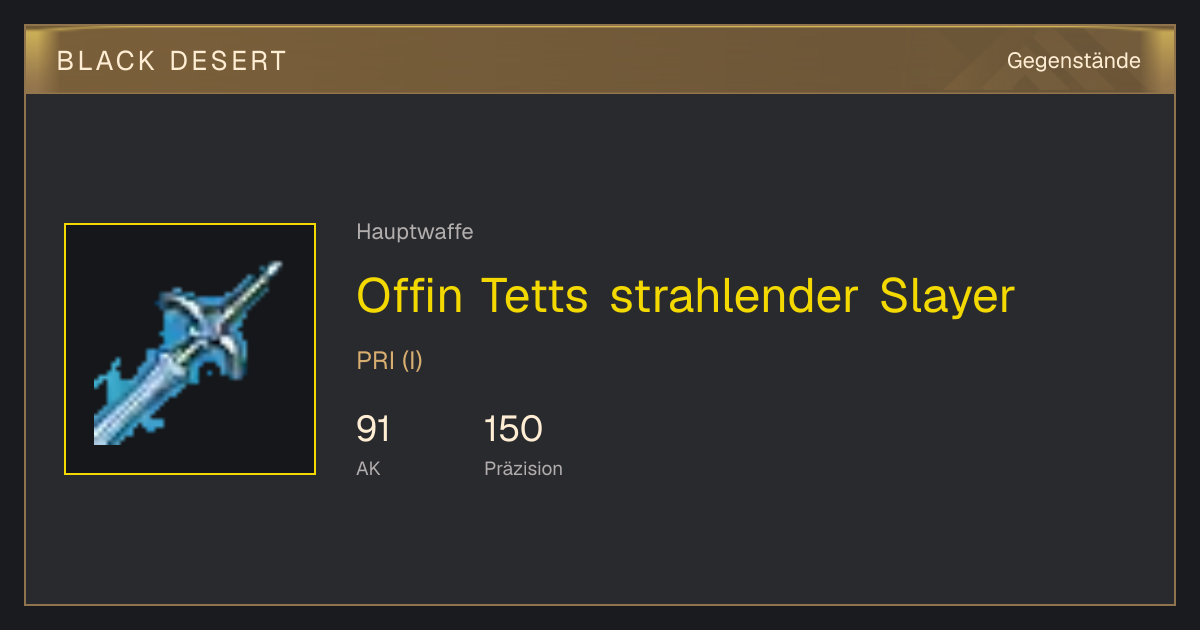Open the Offin Tetts strahlender Slayer title
Viewport: 1200px width, 630px height.
686,296
